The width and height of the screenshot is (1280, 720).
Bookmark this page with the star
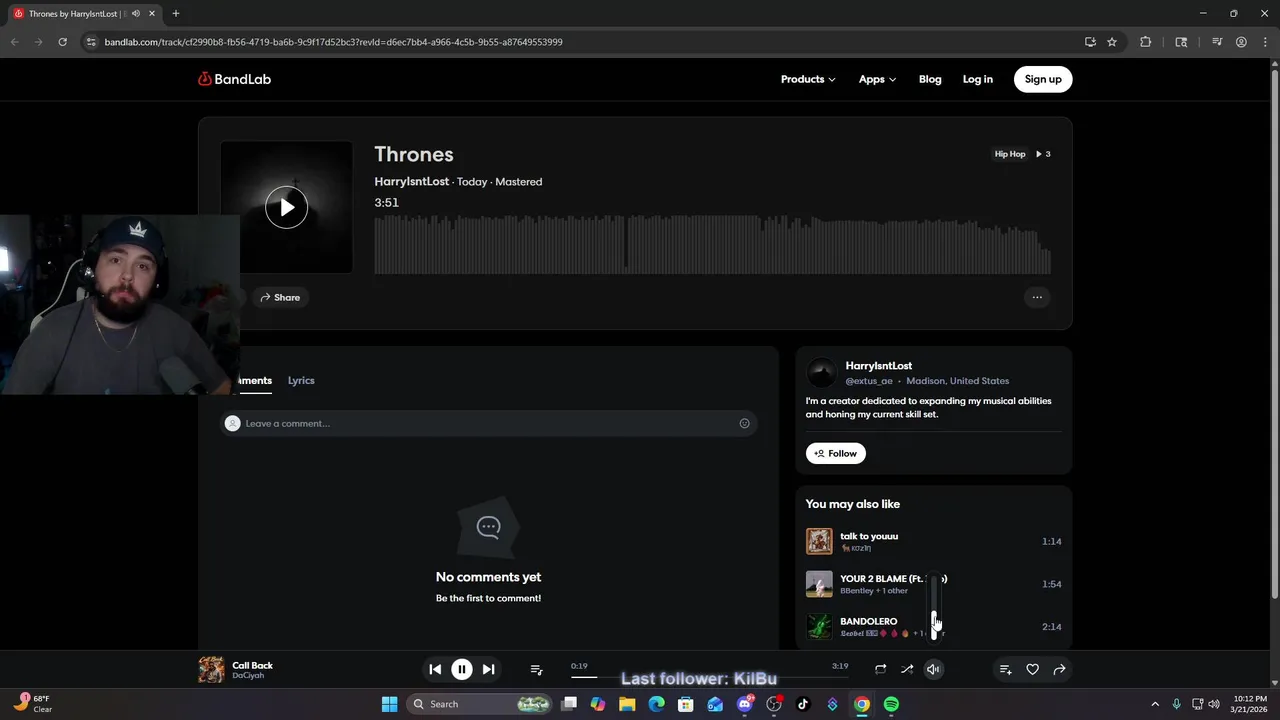click(x=1111, y=42)
